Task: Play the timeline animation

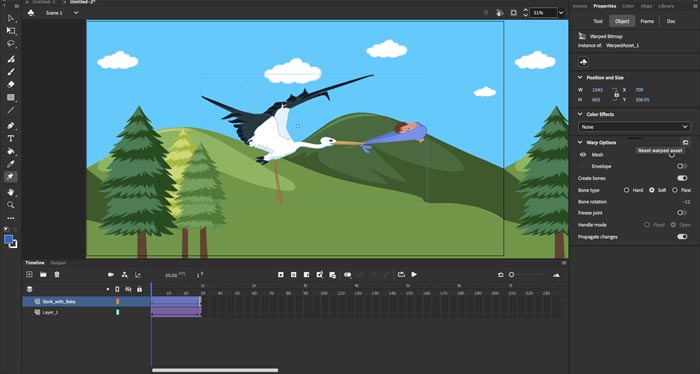Action: pos(414,274)
